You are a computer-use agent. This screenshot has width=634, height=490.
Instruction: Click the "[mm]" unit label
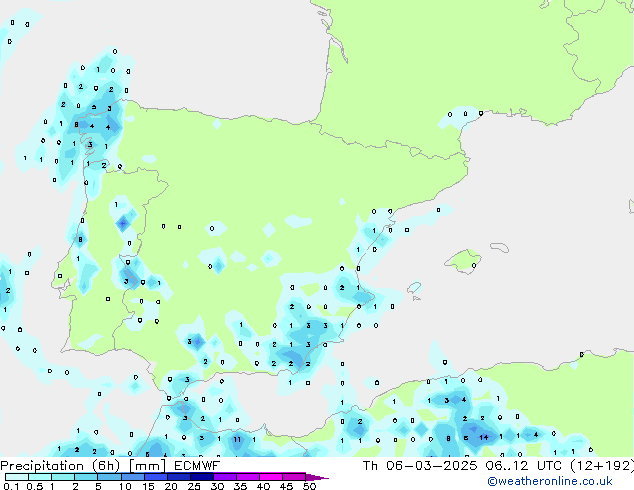[x=147, y=466]
